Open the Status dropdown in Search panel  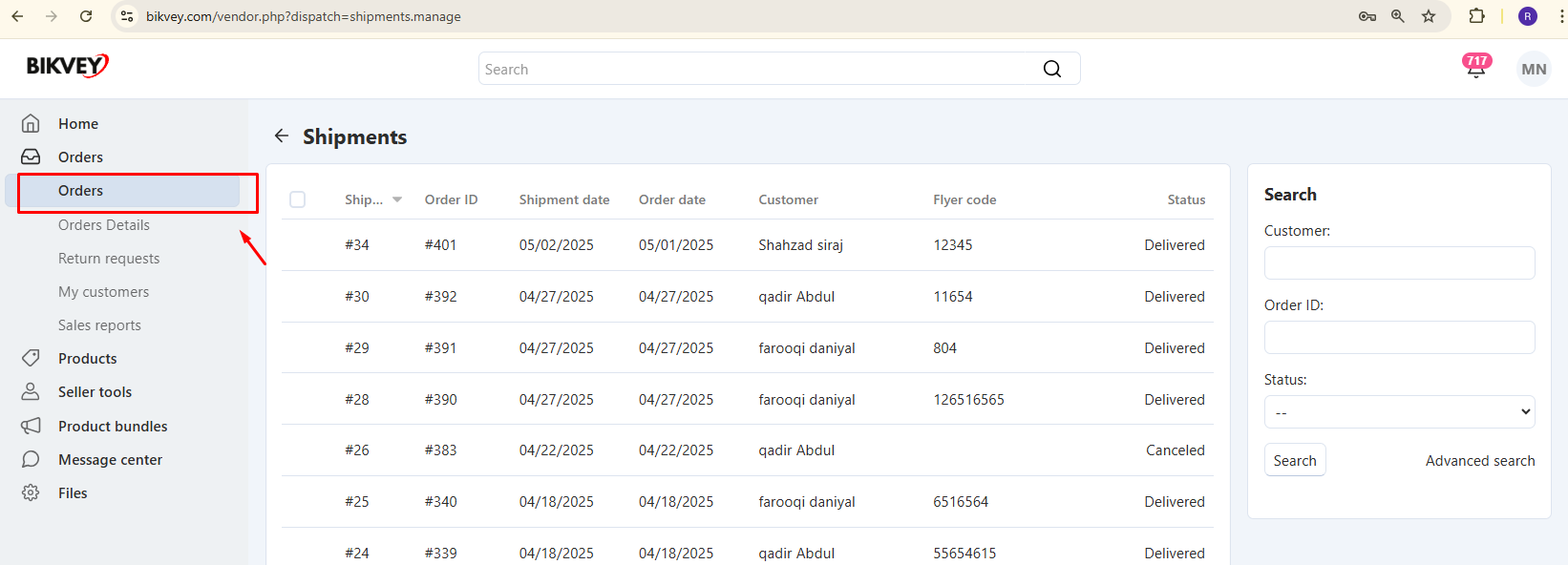point(1399,412)
